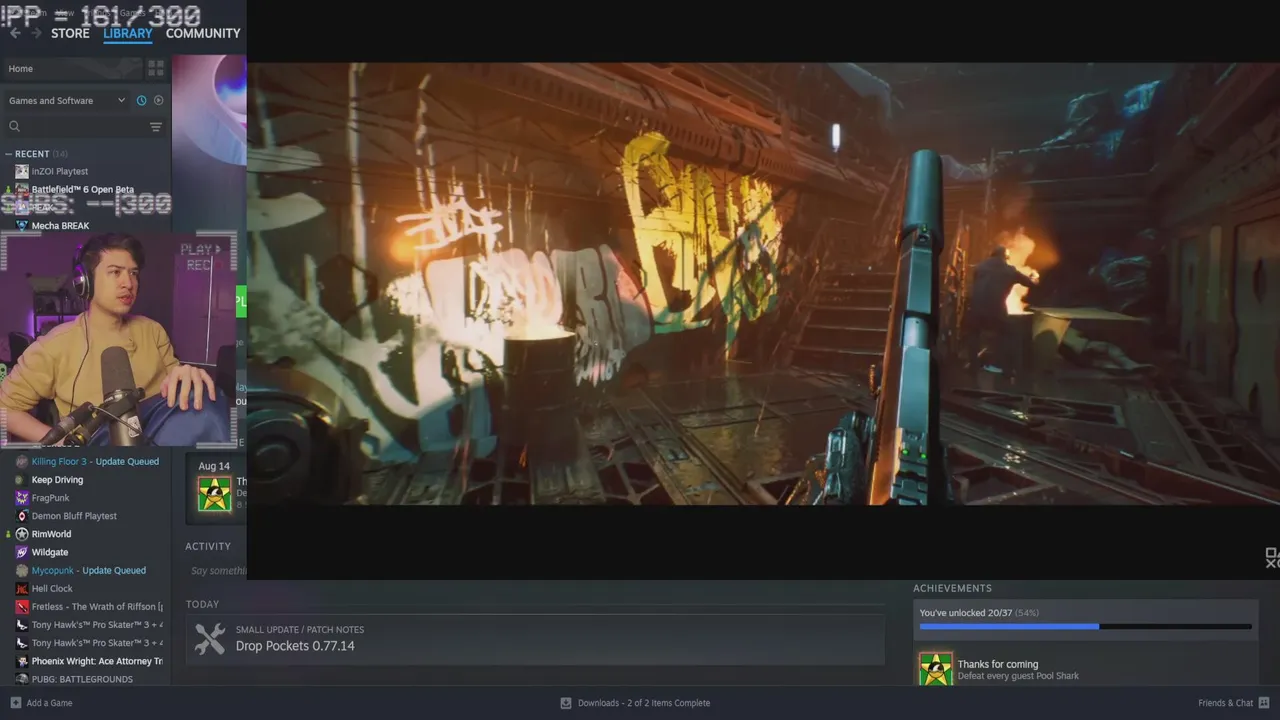The height and width of the screenshot is (720, 1280).
Task: Click the ACTIVITY section heading
Action: (x=208, y=546)
